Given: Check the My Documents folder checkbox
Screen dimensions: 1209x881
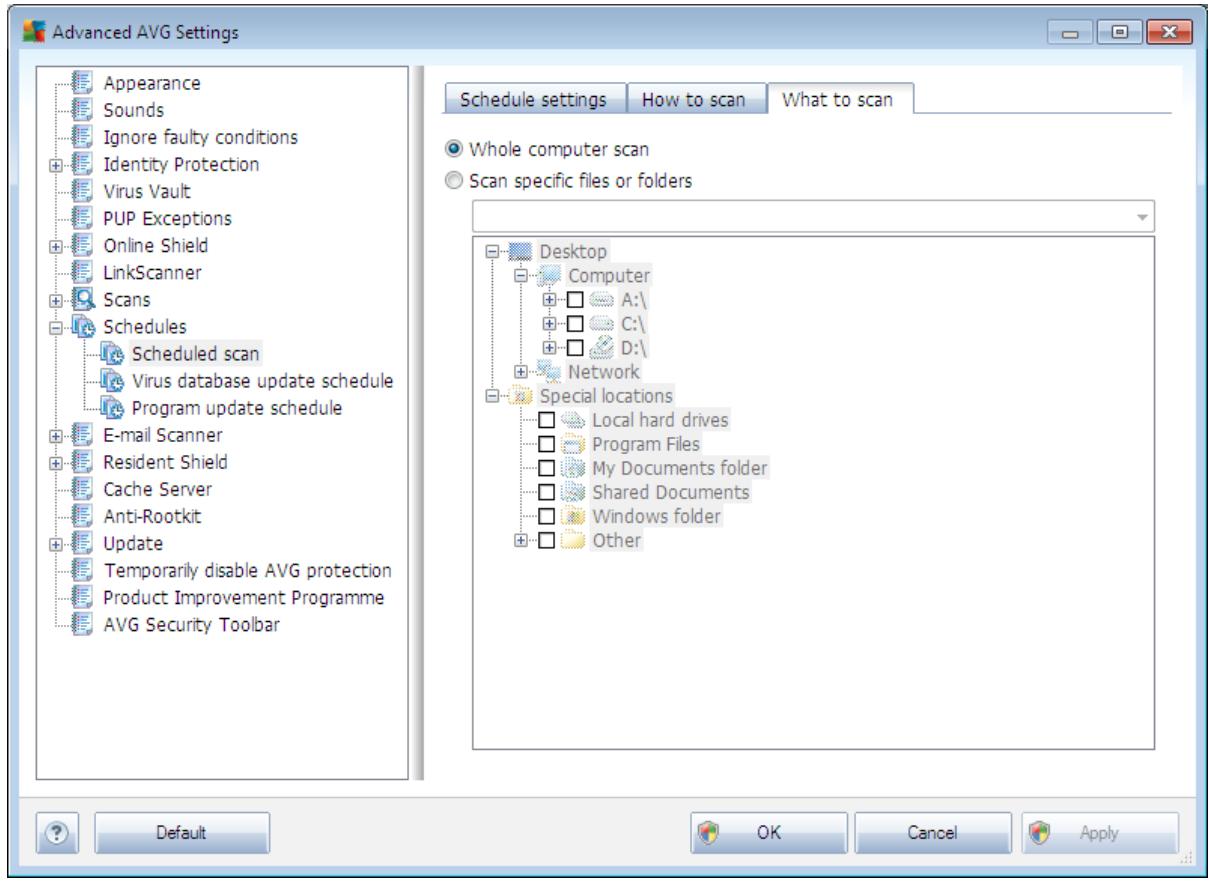Looking at the screenshot, I should point(547,469).
